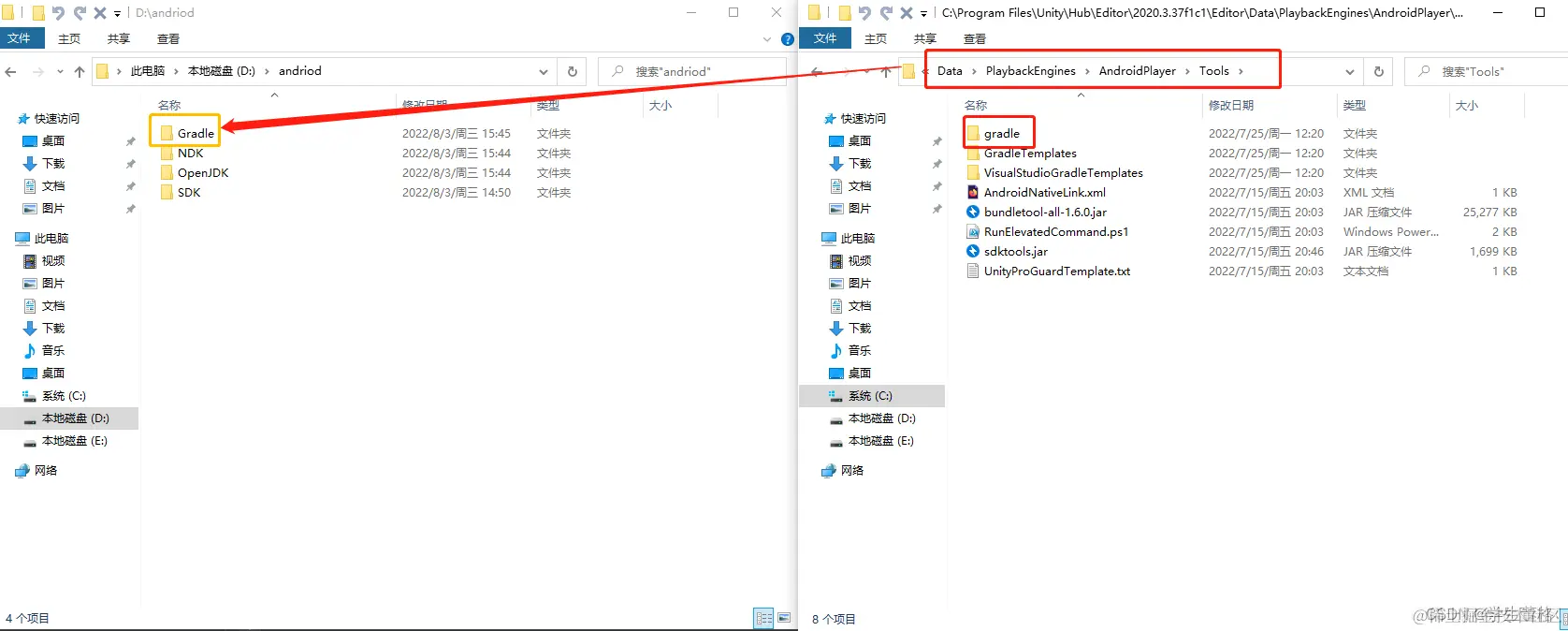
Task: Open 音乐 in left window sidebar
Action: click(x=53, y=350)
